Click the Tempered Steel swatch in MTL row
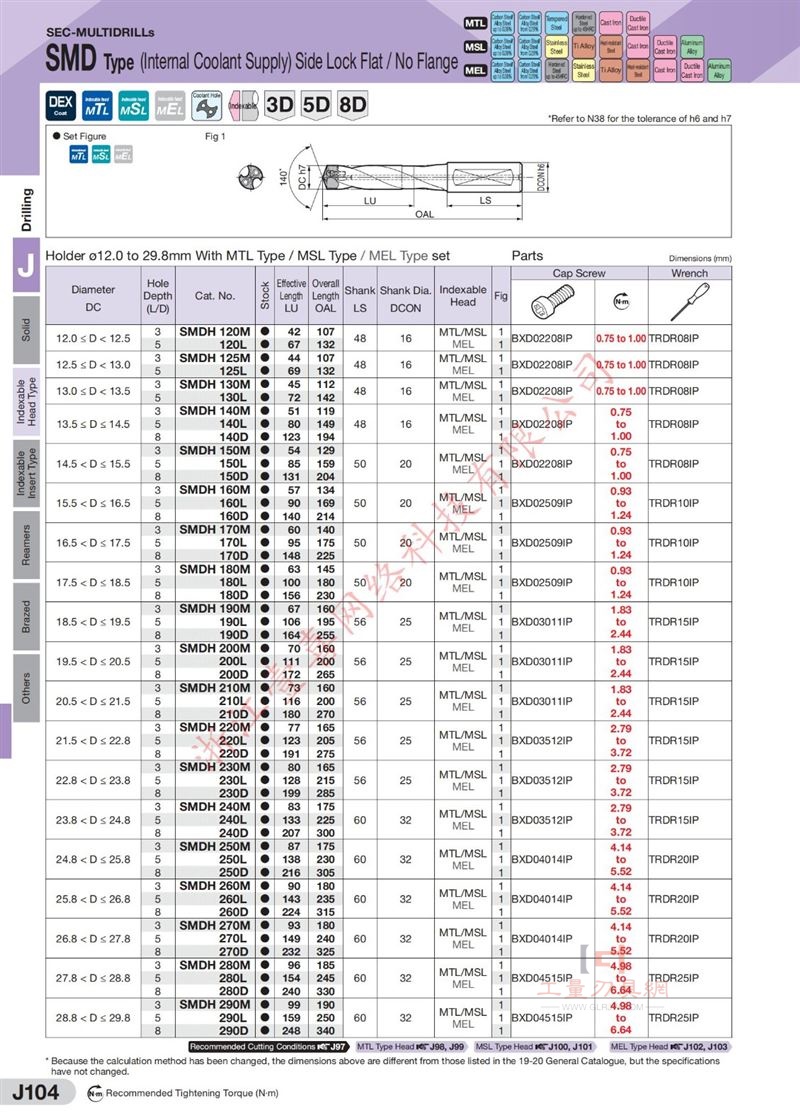 (x=556, y=23)
